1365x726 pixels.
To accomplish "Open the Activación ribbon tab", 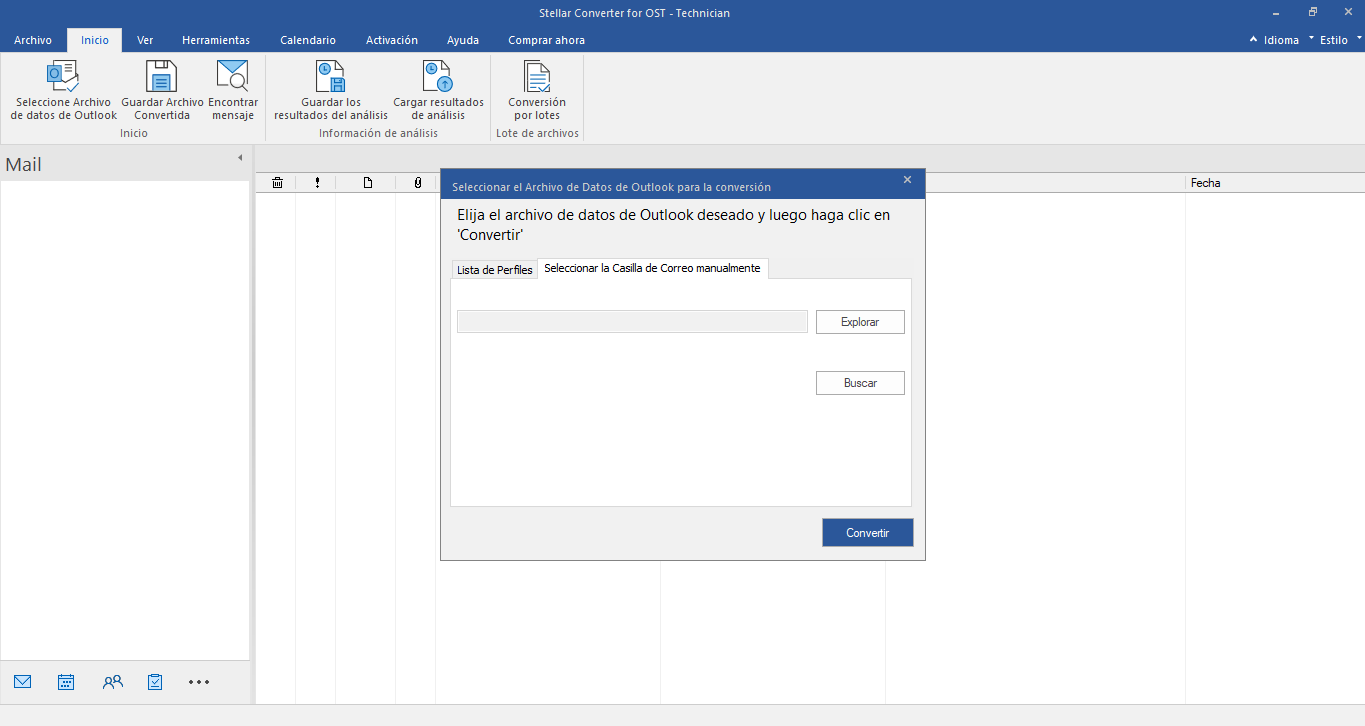I will click(x=392, y=40).
